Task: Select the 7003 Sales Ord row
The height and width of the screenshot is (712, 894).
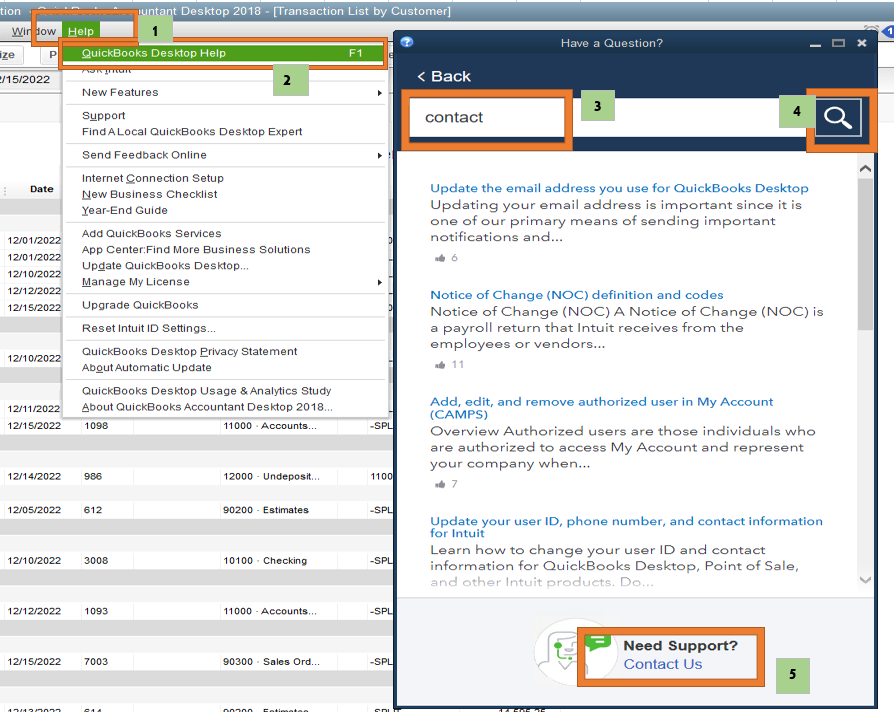Action: pyautogui.click(x=198, y=662)
